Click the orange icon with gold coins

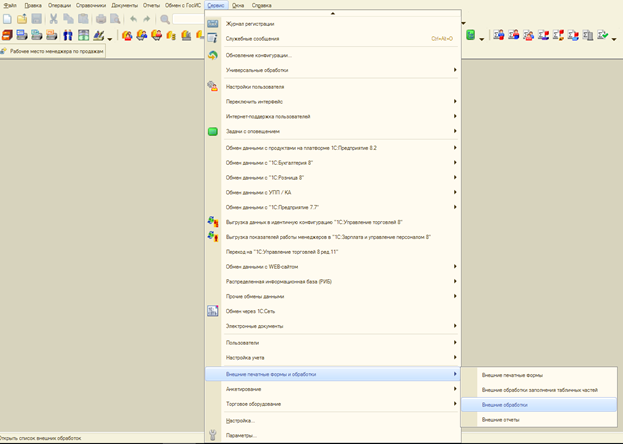[x=171, y=35]
